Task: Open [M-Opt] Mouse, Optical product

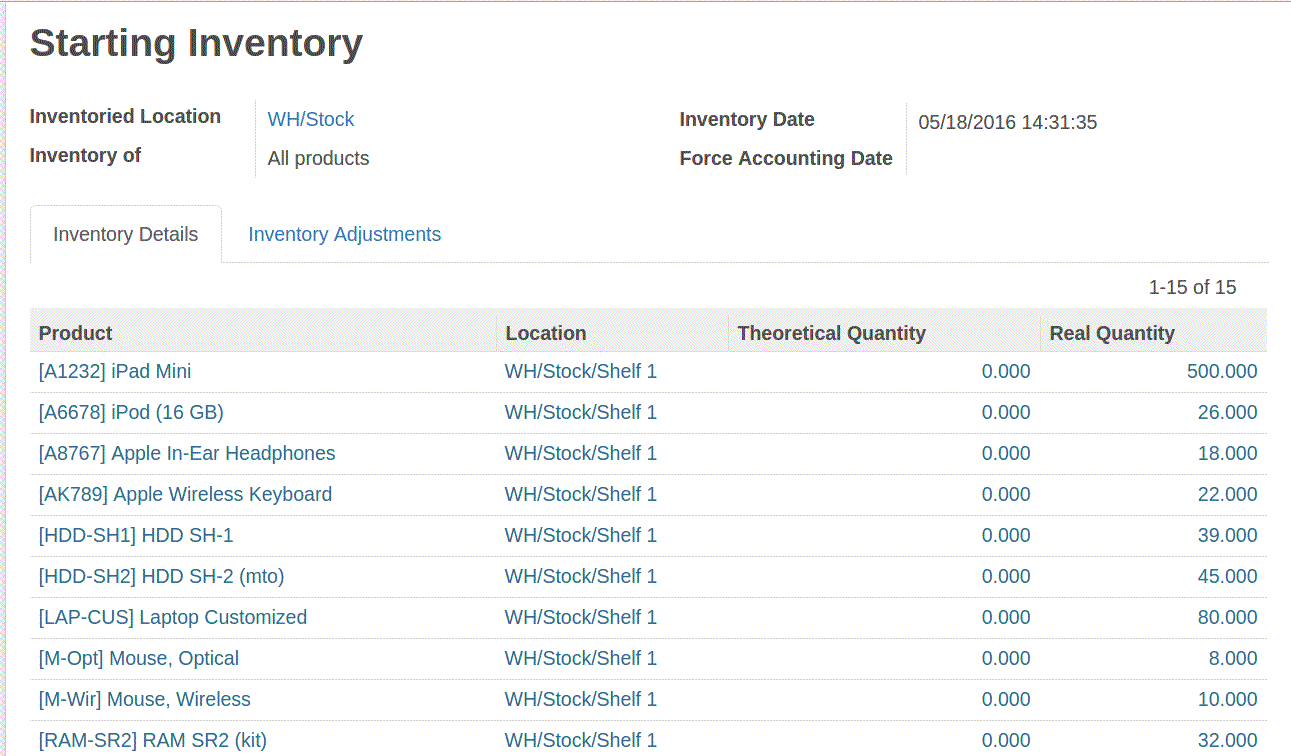Action: point(139,659)
